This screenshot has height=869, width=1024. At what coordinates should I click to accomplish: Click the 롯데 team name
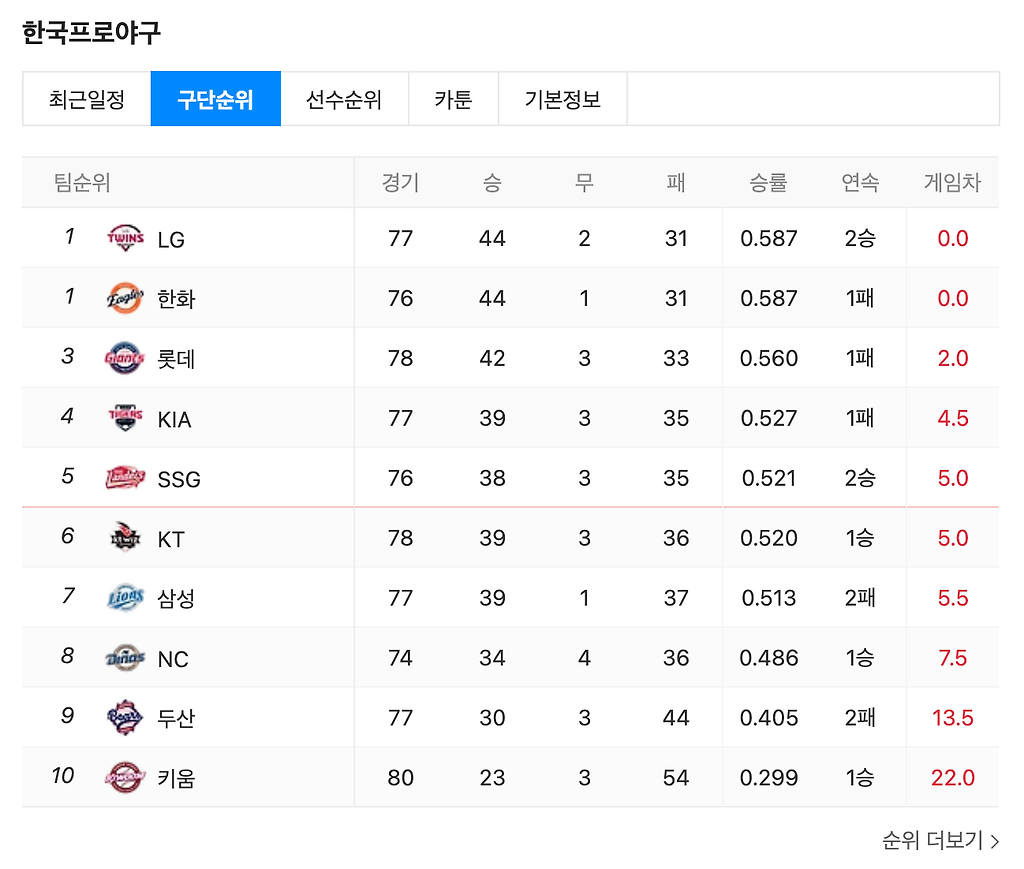click(176, 359)
